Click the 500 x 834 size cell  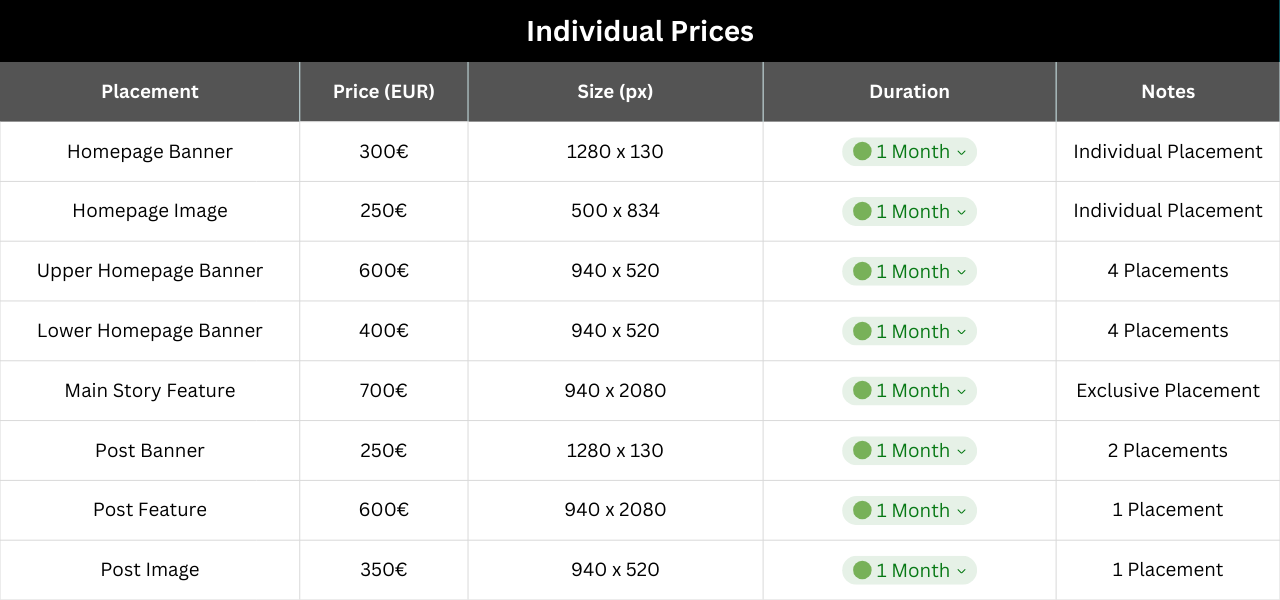pos(615,212)
